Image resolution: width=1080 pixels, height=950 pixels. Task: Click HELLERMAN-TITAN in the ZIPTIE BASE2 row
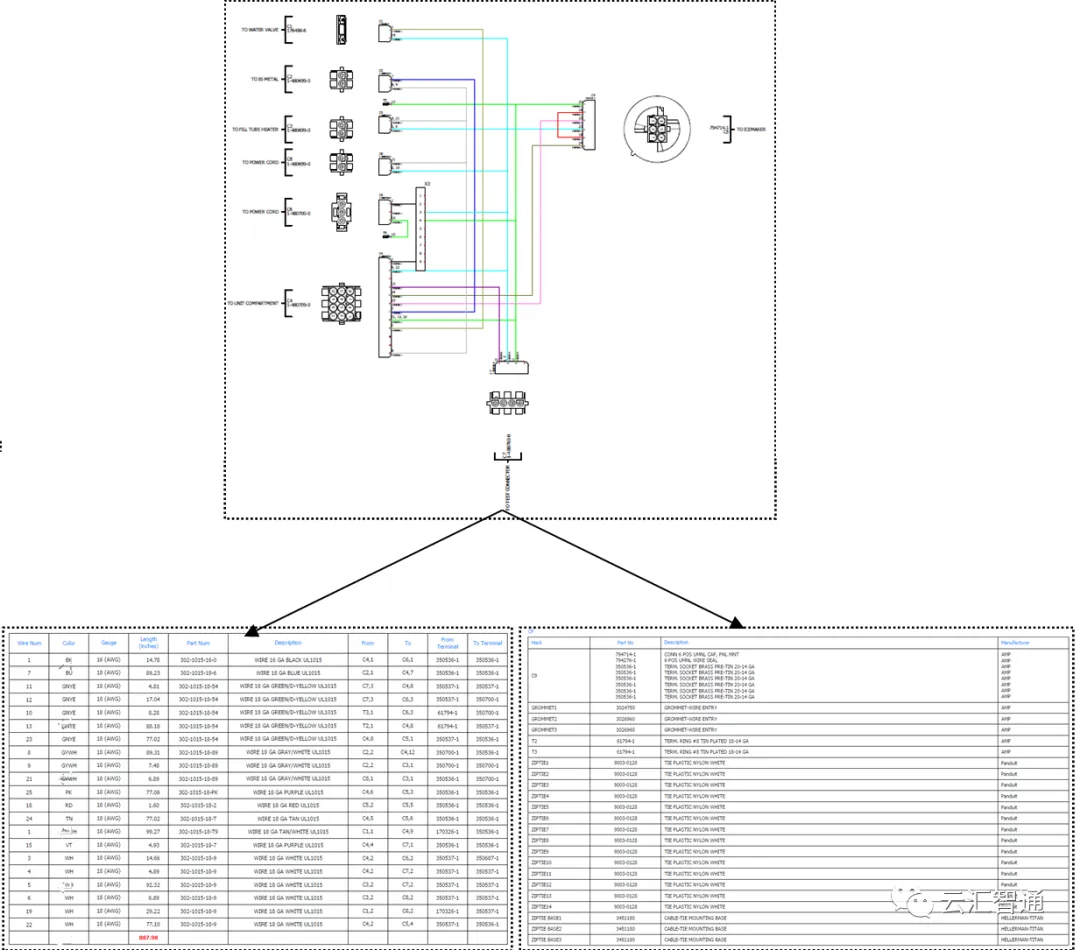1021,929
